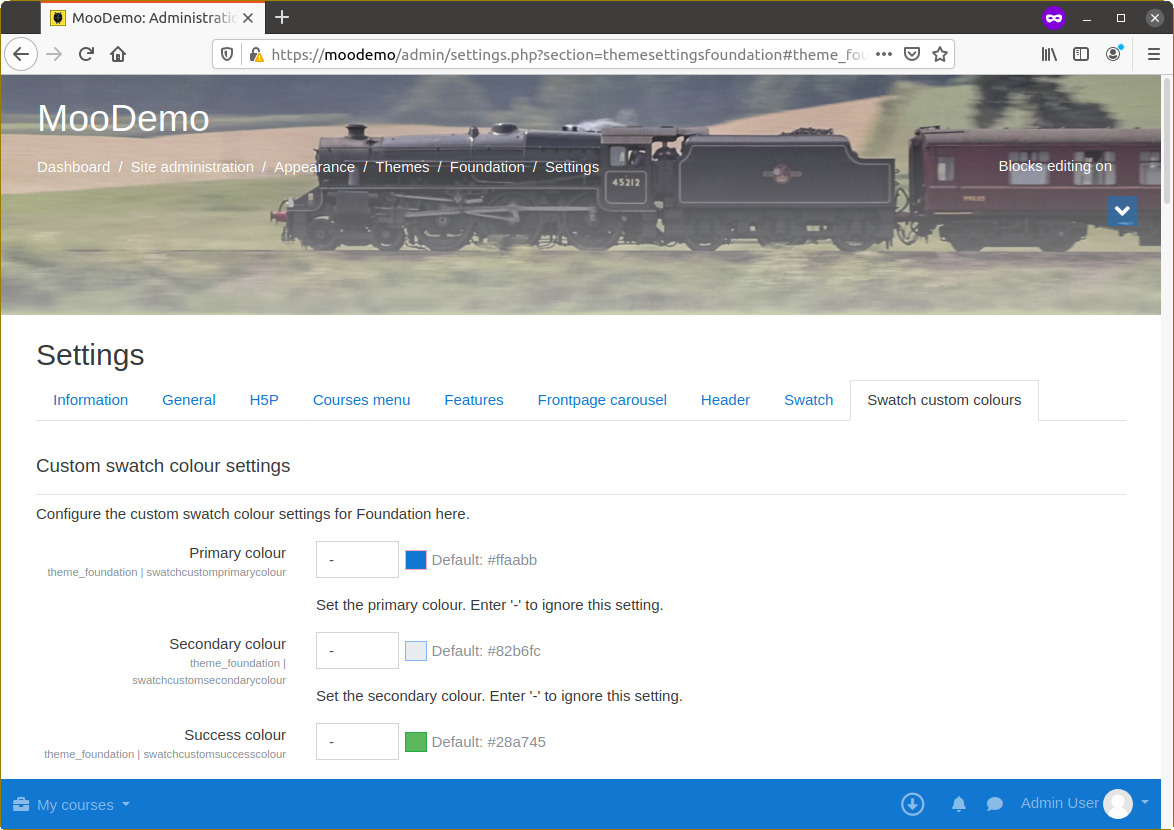Open the download icon in footer bar
This screenshot has height=830, width=1174.
(912, 804)
